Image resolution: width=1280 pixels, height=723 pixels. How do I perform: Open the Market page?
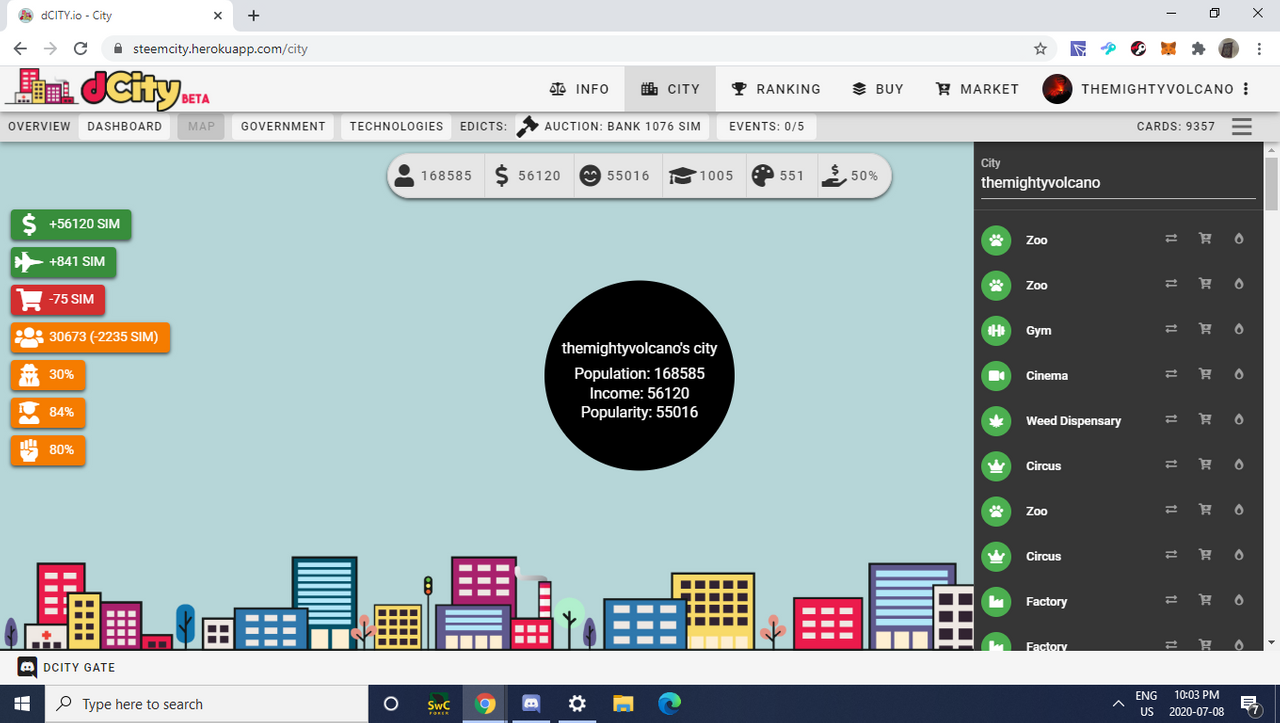point(977,89)
